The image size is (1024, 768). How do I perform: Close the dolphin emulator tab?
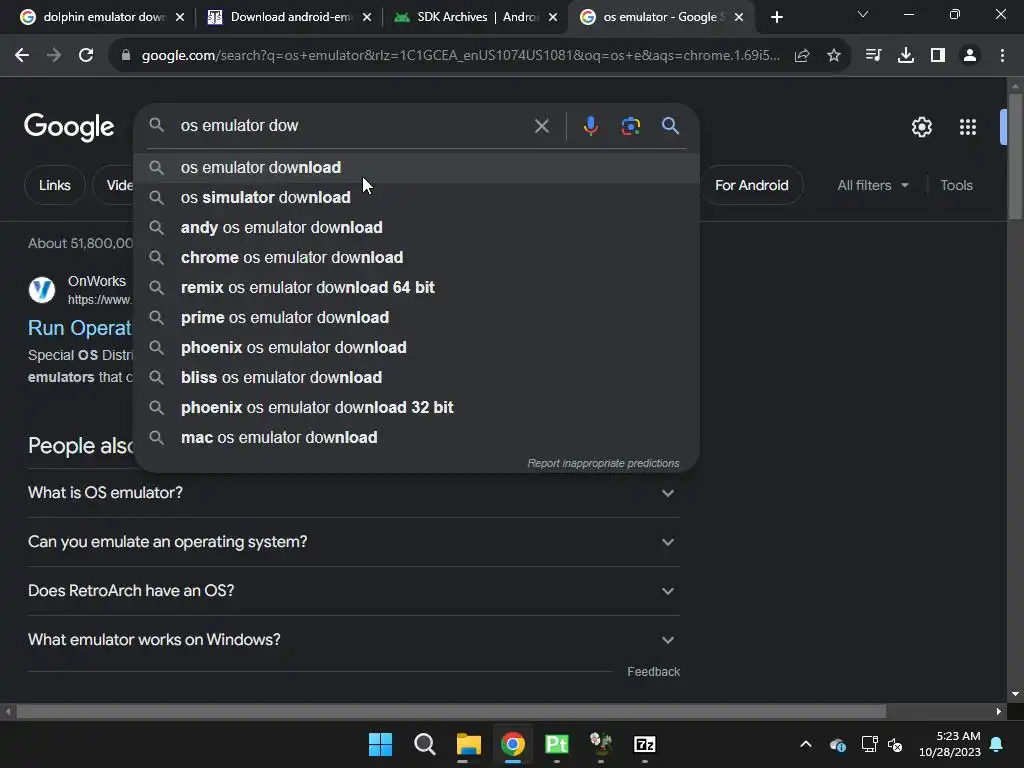[180, 18]
